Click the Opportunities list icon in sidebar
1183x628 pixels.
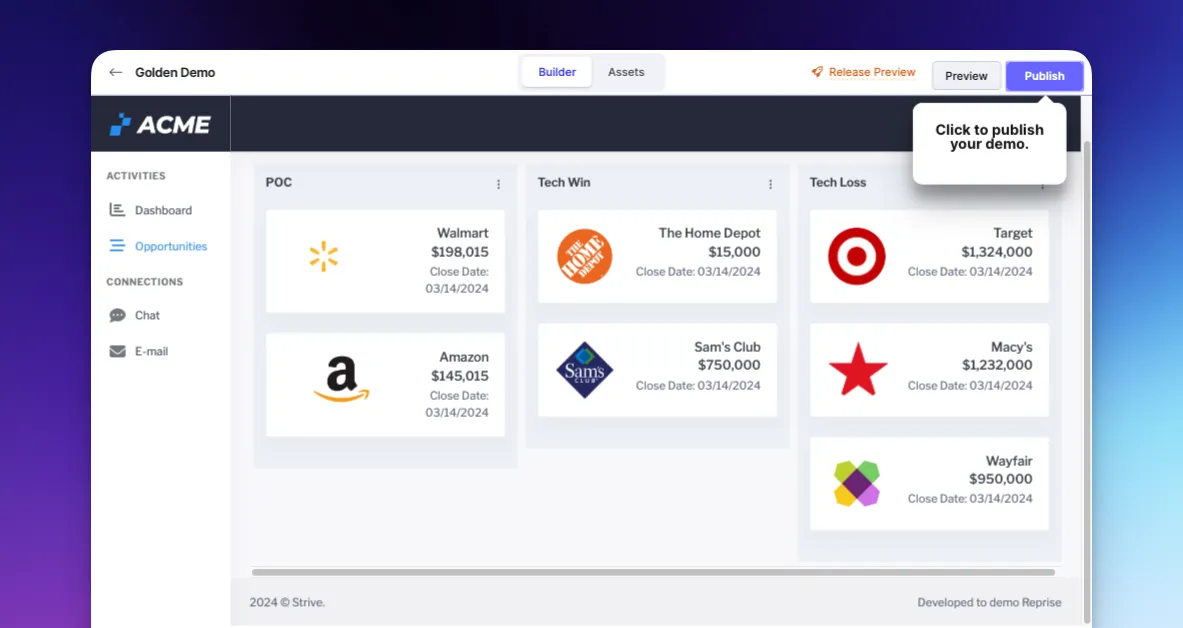117,246
